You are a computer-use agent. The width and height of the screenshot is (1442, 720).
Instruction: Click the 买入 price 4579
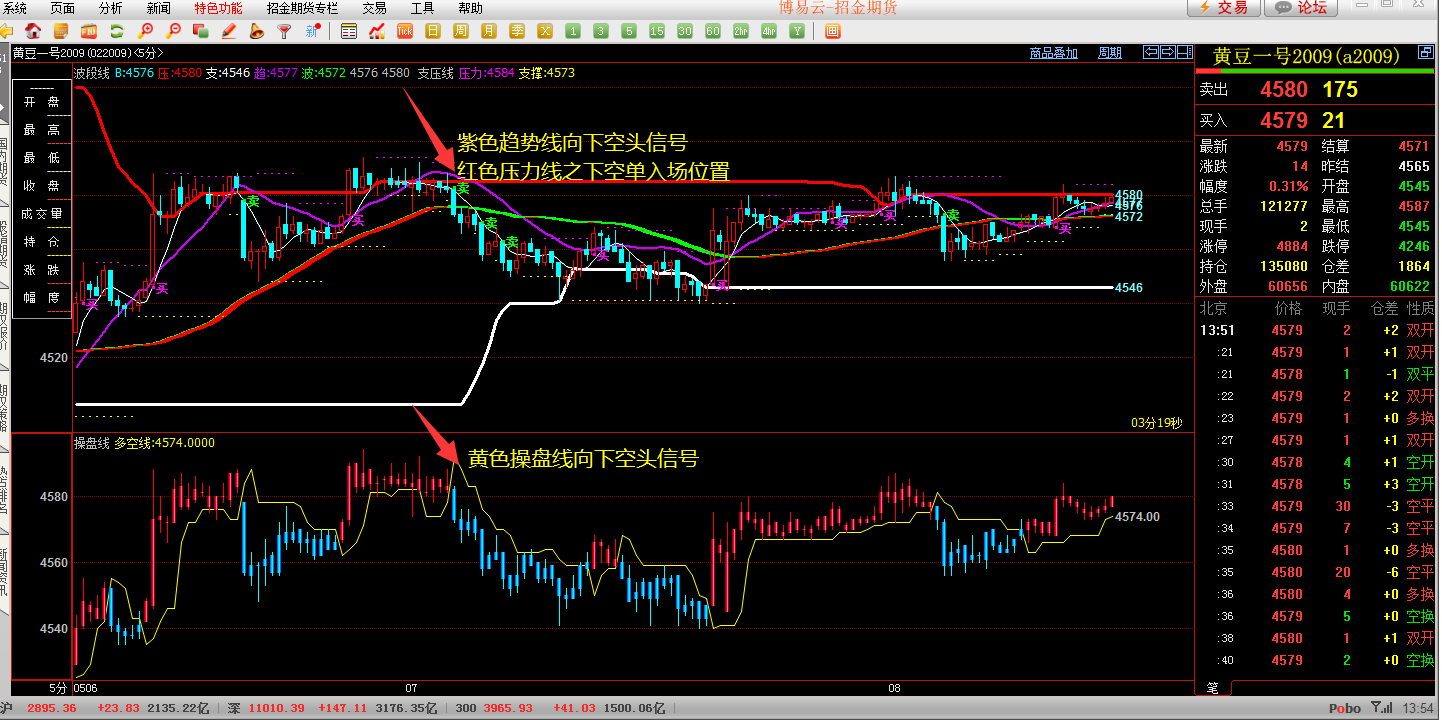(1283, 121)
